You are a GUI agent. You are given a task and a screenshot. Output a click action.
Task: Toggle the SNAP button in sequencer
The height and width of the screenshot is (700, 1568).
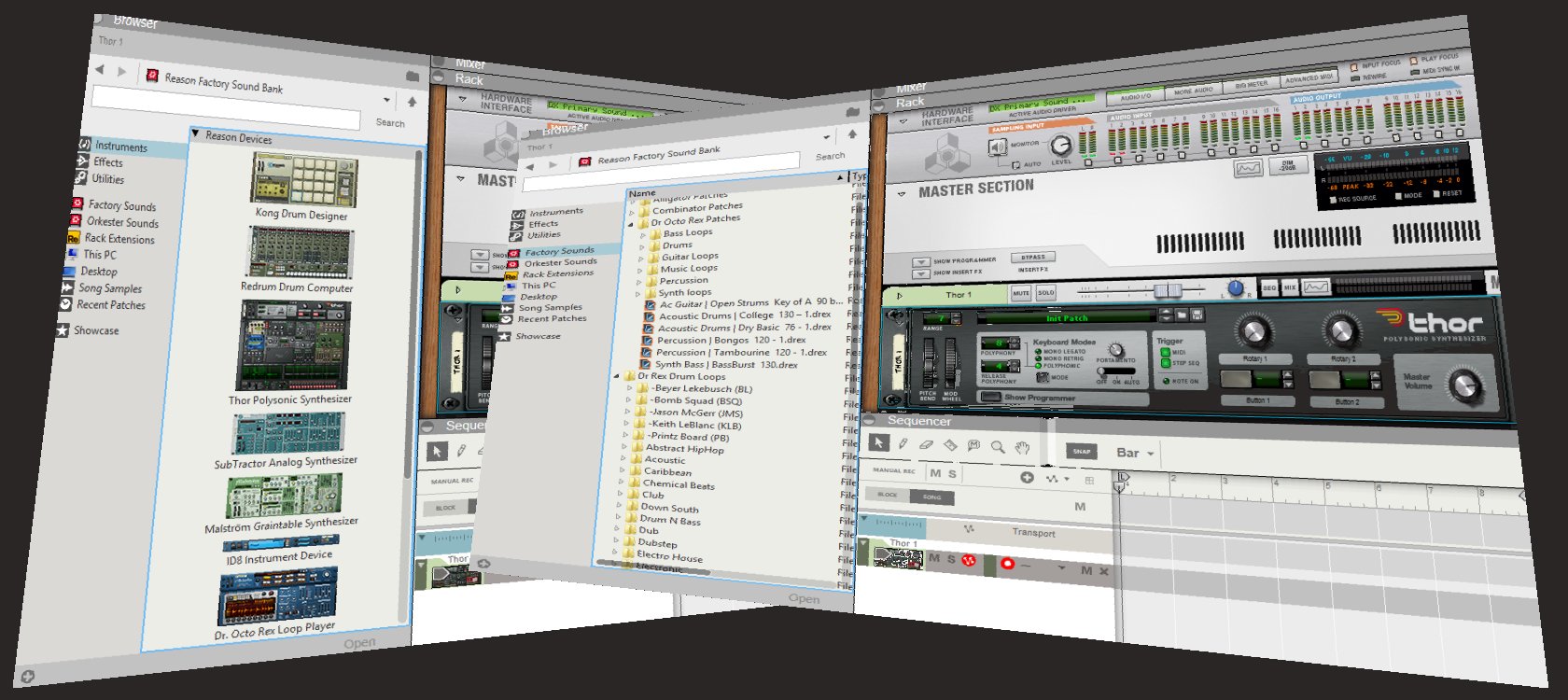(x=1081, y=451)
